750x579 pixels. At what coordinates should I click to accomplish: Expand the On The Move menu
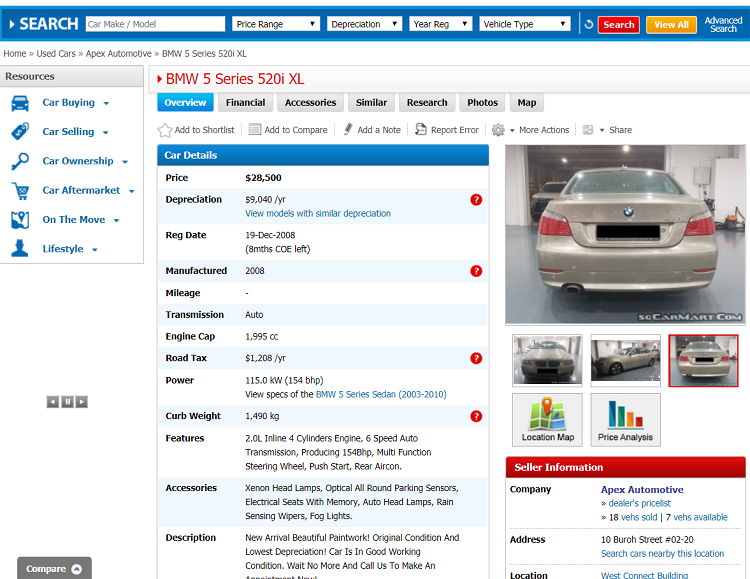[116, 220]
